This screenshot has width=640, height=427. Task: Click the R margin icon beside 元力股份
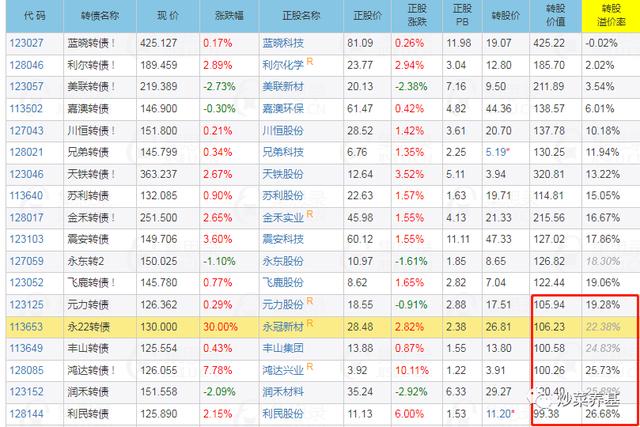310,301
